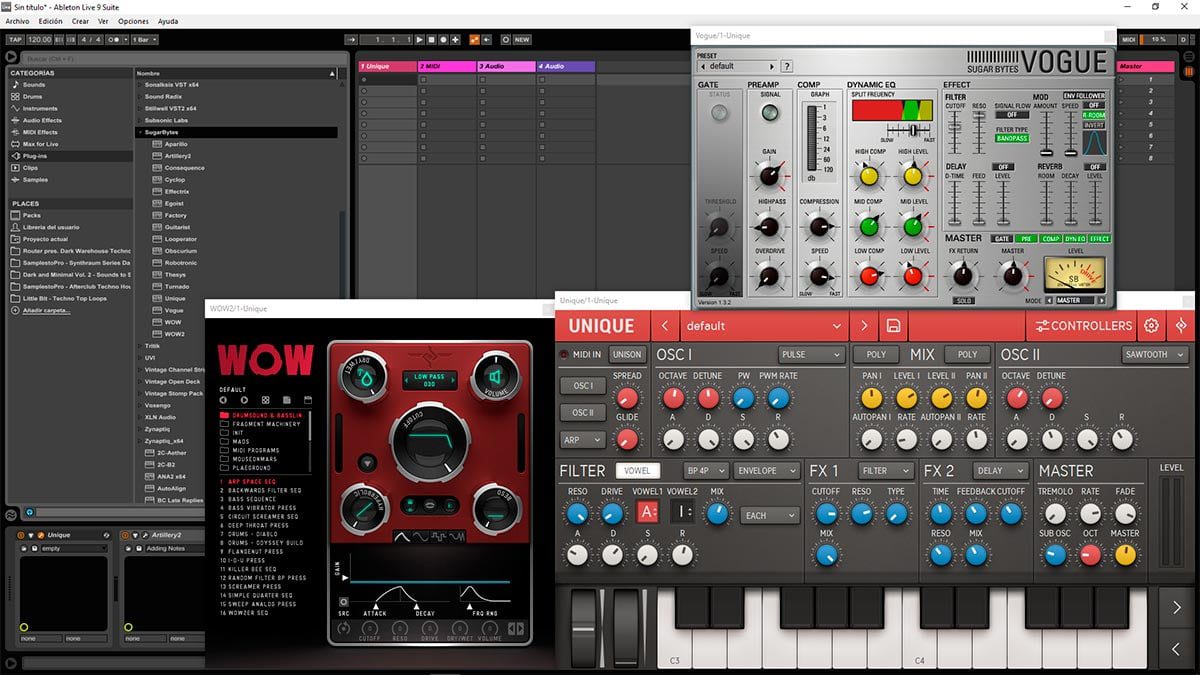Click Ableton TAP tempo button
This screenshot has height=675, width=1200.
click(x=14, y=40)
